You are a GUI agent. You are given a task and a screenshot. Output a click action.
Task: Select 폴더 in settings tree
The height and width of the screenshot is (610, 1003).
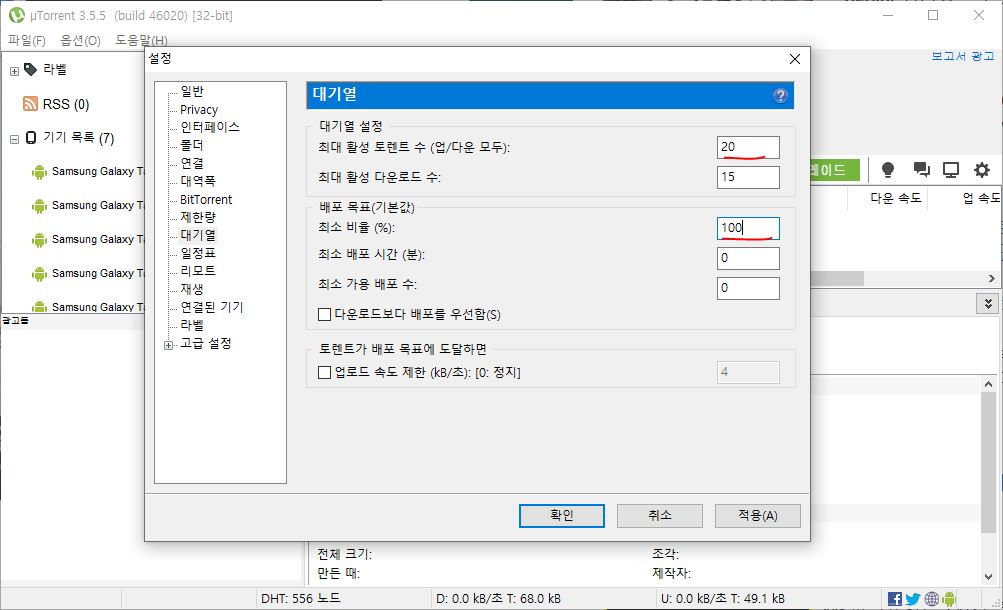[x=192, y=145]
